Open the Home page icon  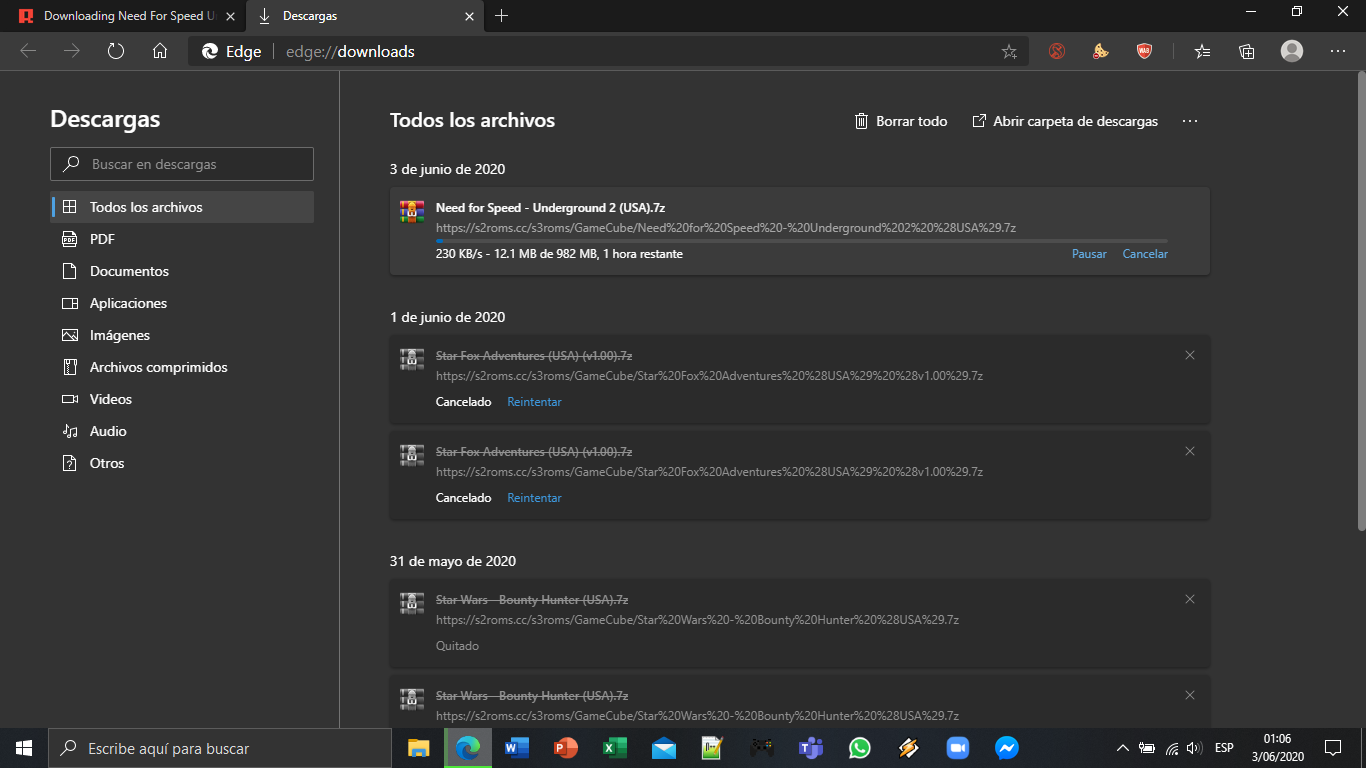(x=160, y=51)
